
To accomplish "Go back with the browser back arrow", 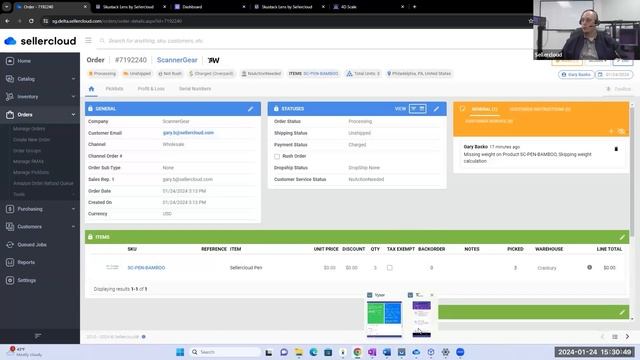I will pyautogui.click(x=8, y=21).
